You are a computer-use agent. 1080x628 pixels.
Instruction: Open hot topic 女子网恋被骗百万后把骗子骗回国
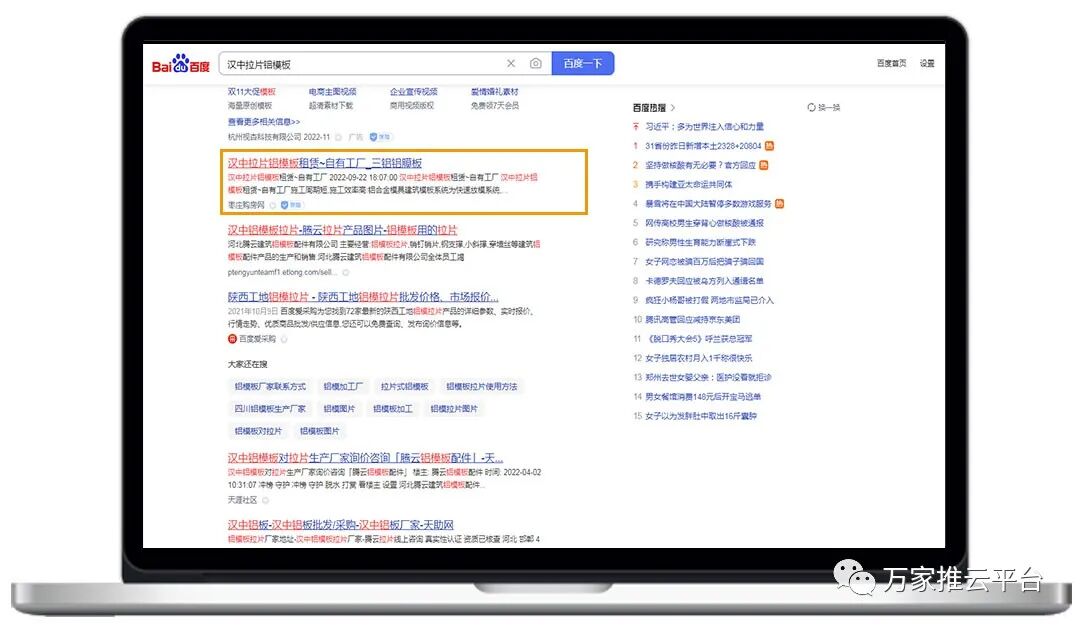click(705, 262)
